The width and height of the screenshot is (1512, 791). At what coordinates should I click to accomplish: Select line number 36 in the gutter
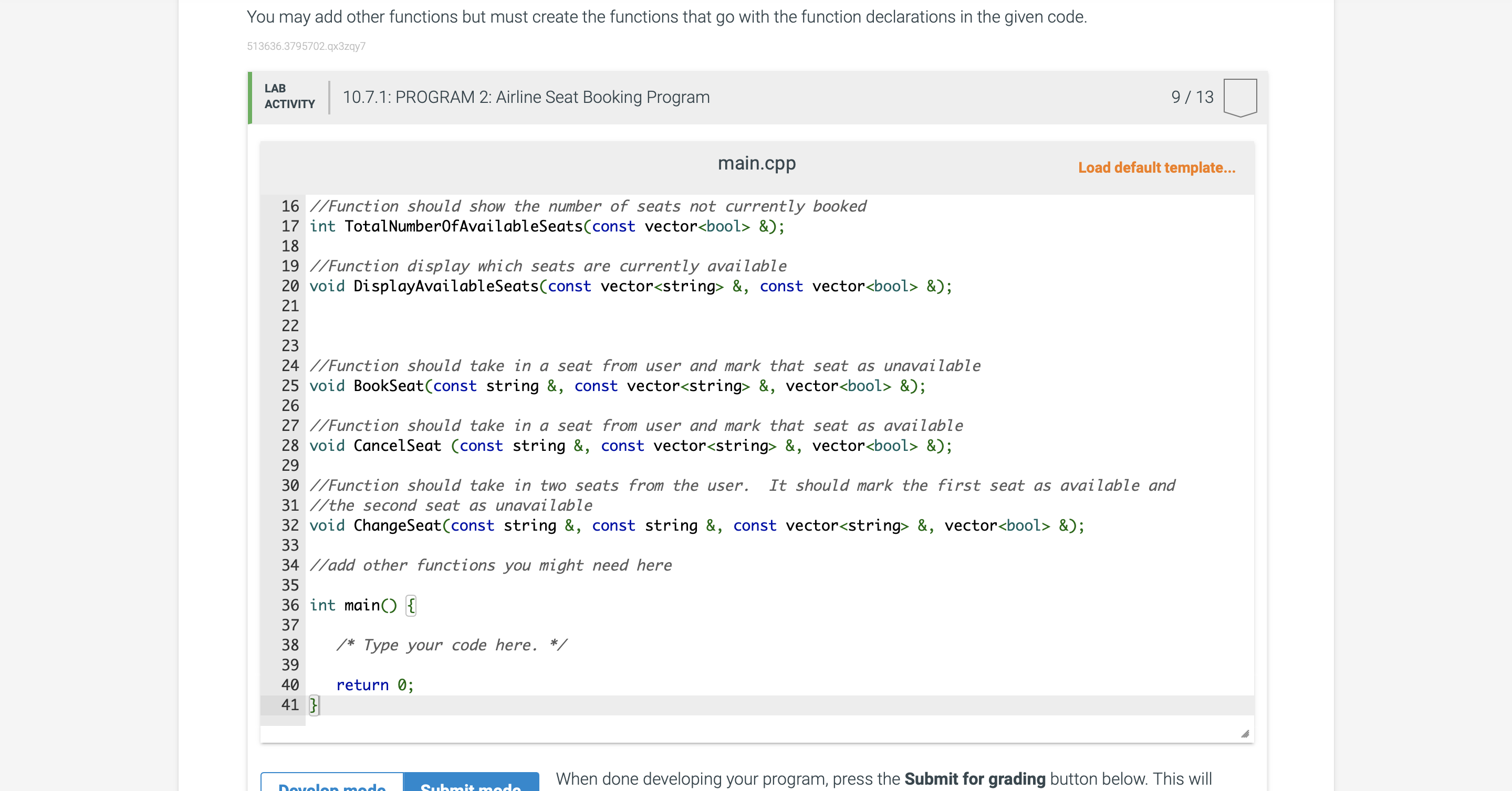point(289,606)
